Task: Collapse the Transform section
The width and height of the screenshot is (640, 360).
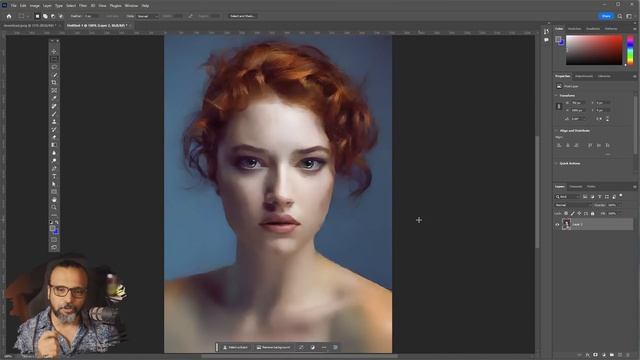Action: coord(556,96)
